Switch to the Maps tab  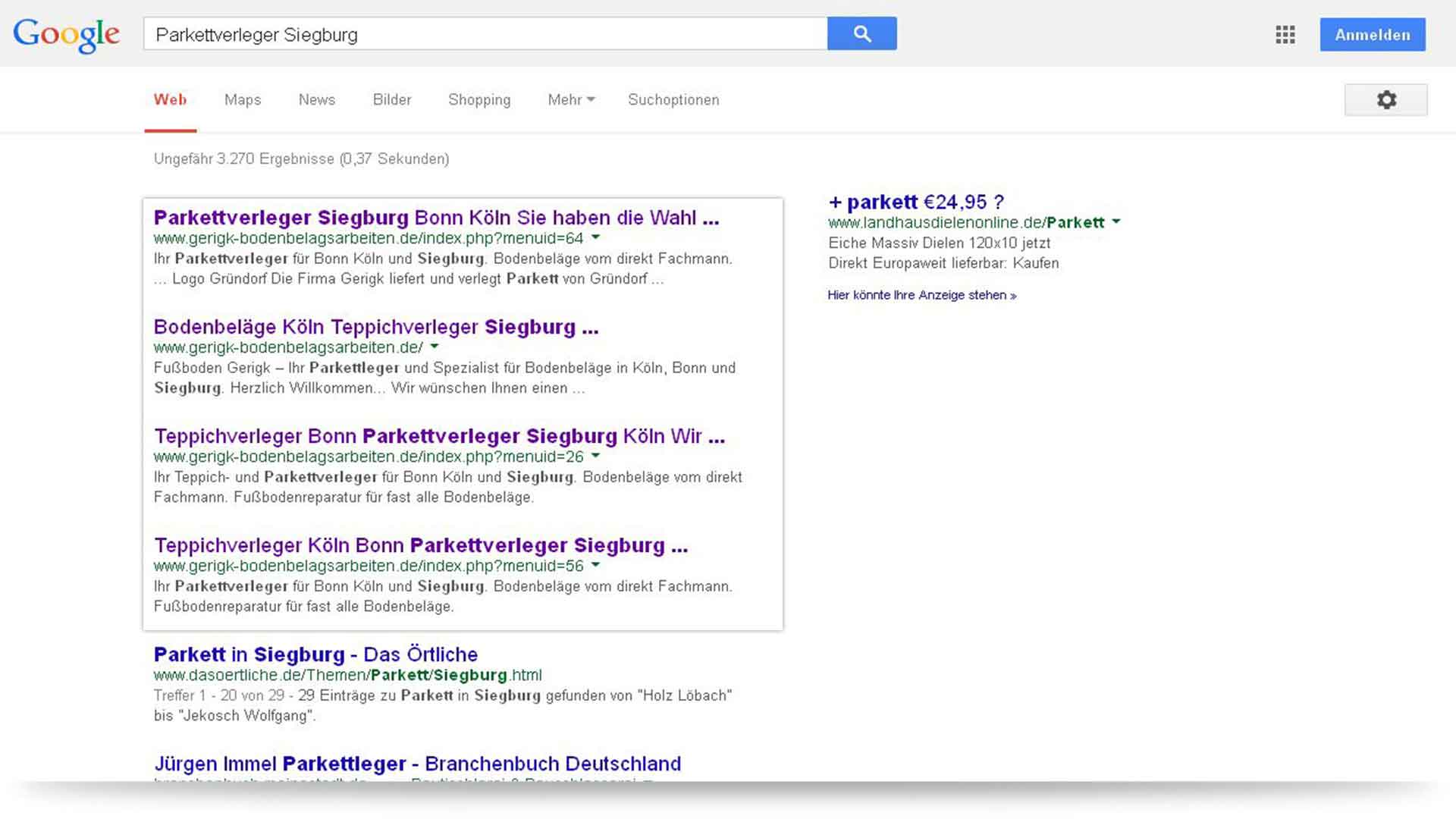tap(243, 100)
